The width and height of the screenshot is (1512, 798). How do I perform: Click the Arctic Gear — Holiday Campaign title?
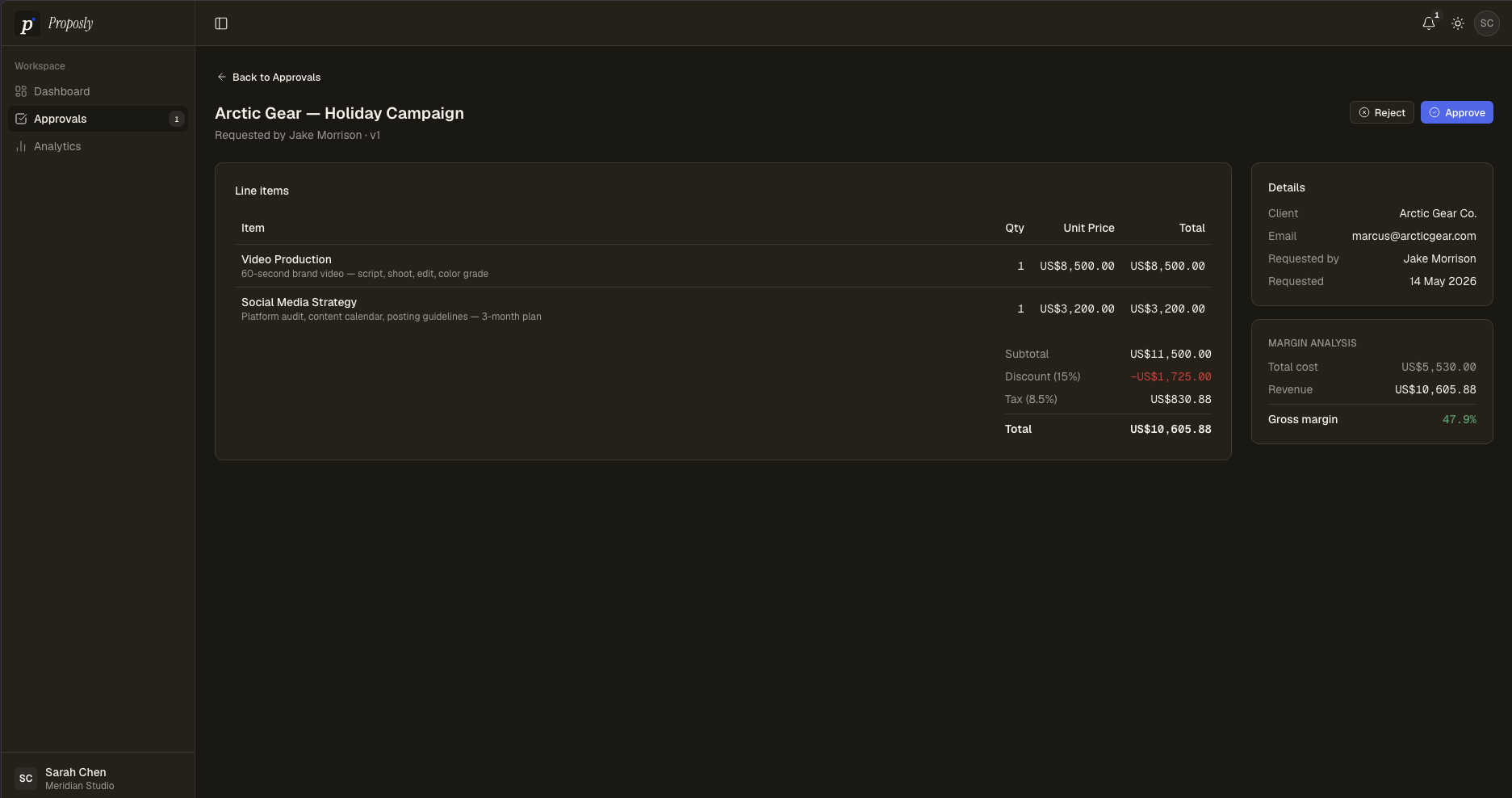coord(339,113)
